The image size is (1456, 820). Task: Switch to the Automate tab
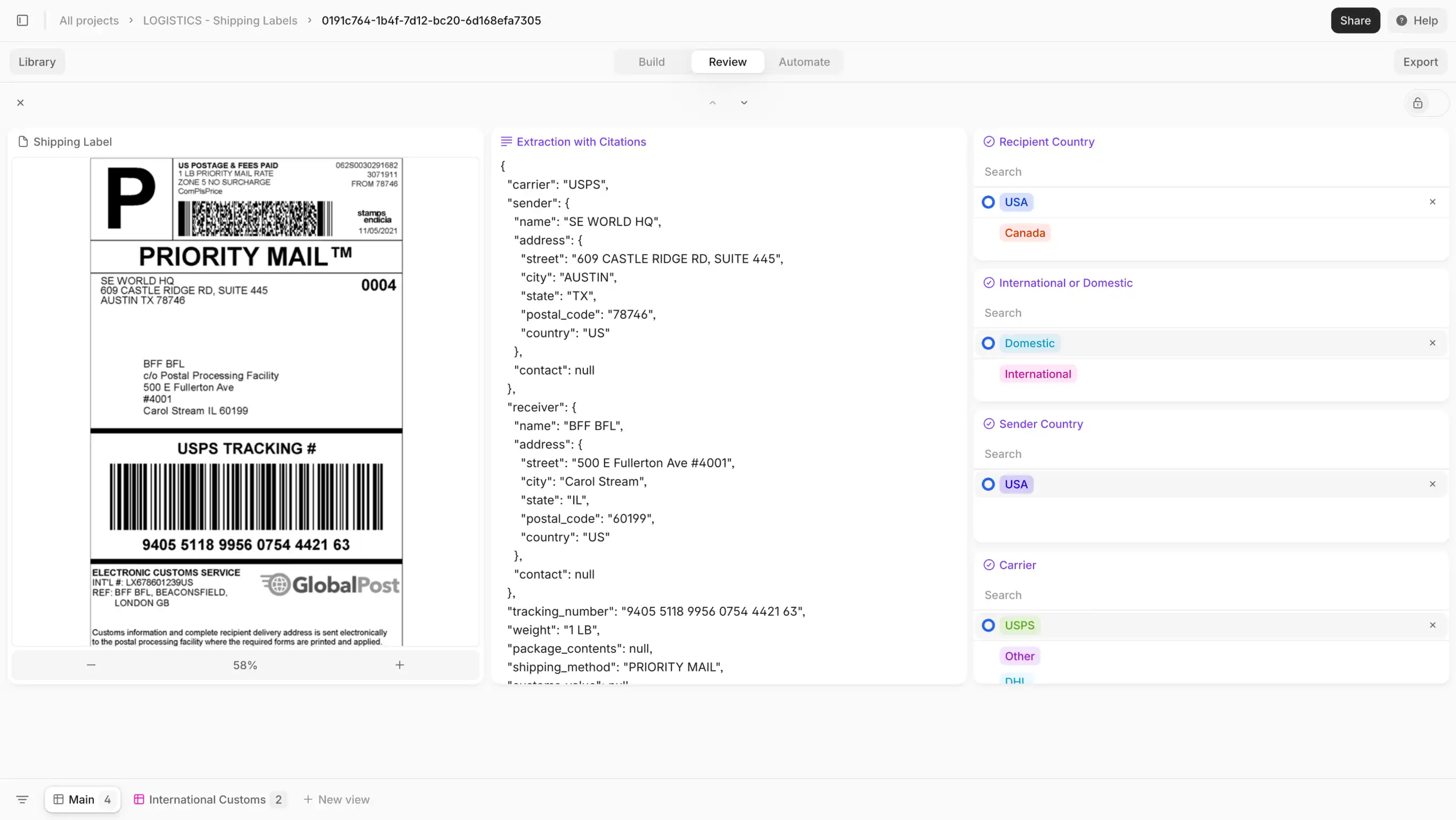click(804, 62)
